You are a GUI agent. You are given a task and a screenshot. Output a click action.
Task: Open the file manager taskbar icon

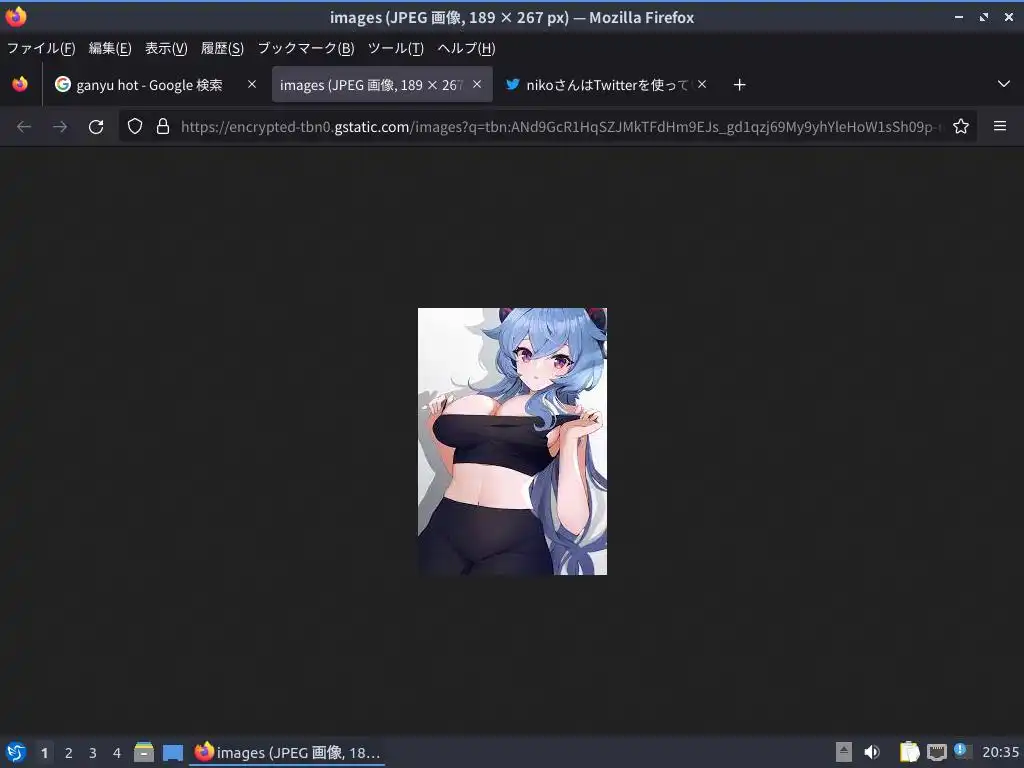click(144, 752)
